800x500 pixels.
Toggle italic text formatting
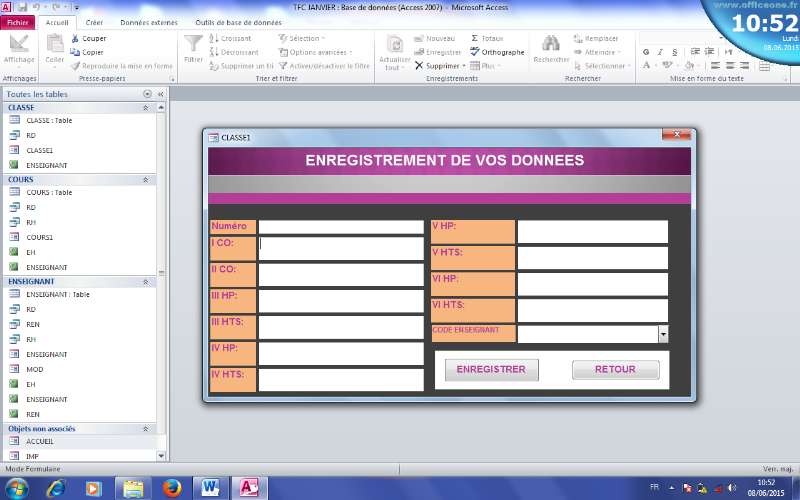660,52
